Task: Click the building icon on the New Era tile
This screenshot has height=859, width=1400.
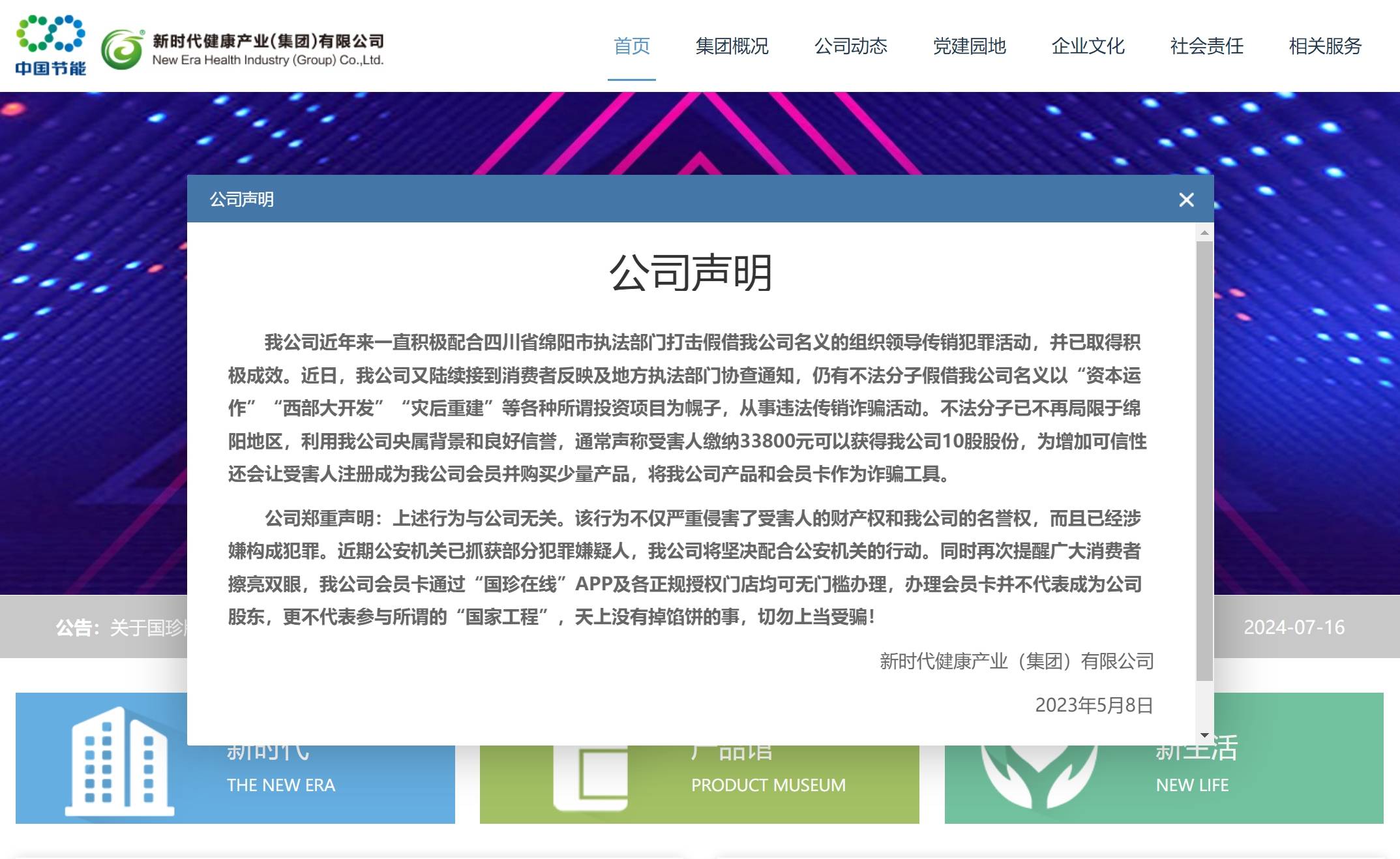Action: pos(119,761)
